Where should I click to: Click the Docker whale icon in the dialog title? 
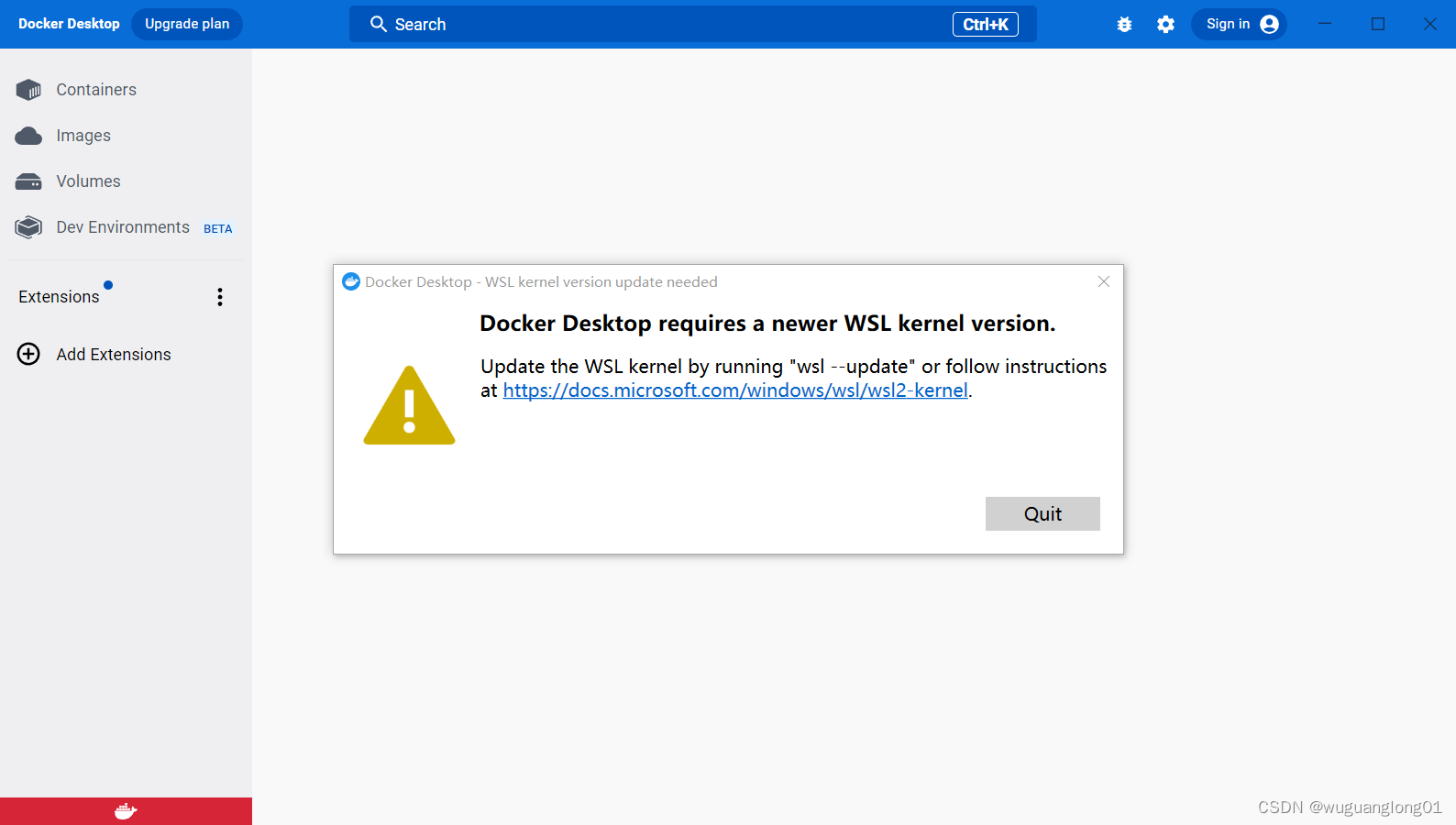(351, 281)
